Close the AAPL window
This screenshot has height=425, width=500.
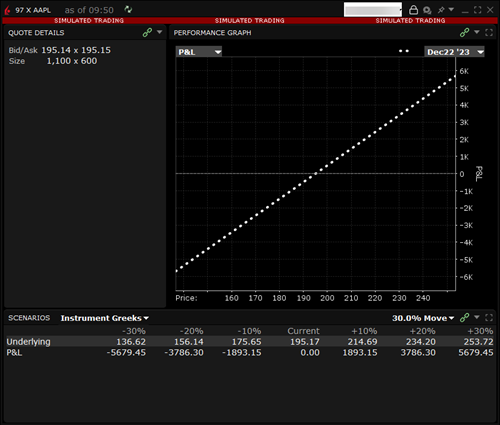point(490,10)
